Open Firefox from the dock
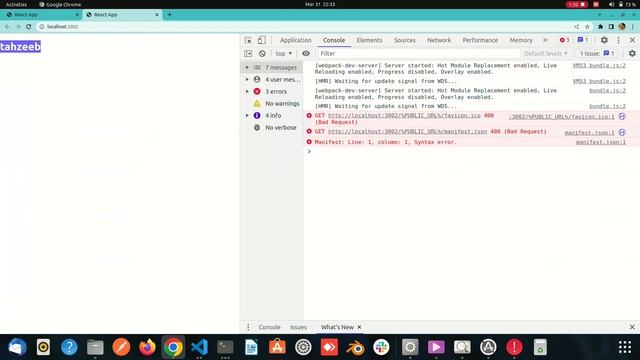The height and width of the screenshot is (360, 640). pyautogui.click(x=147, y=347)
